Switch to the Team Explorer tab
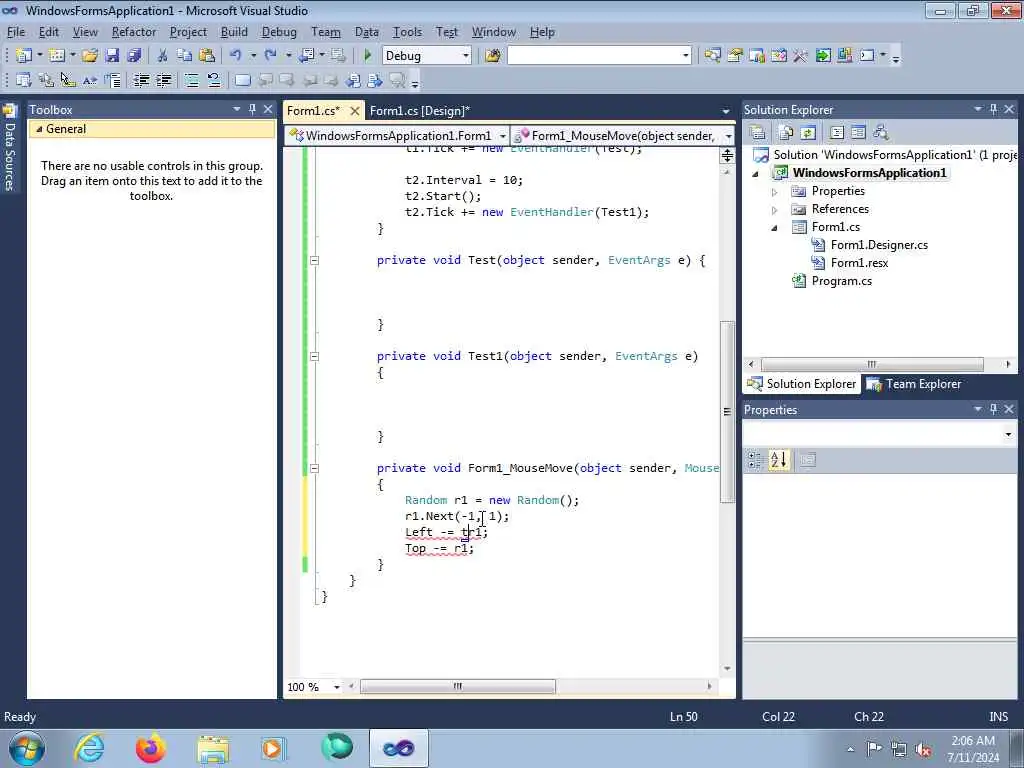This screenshot has height=768, width=1024. point(914,384)
